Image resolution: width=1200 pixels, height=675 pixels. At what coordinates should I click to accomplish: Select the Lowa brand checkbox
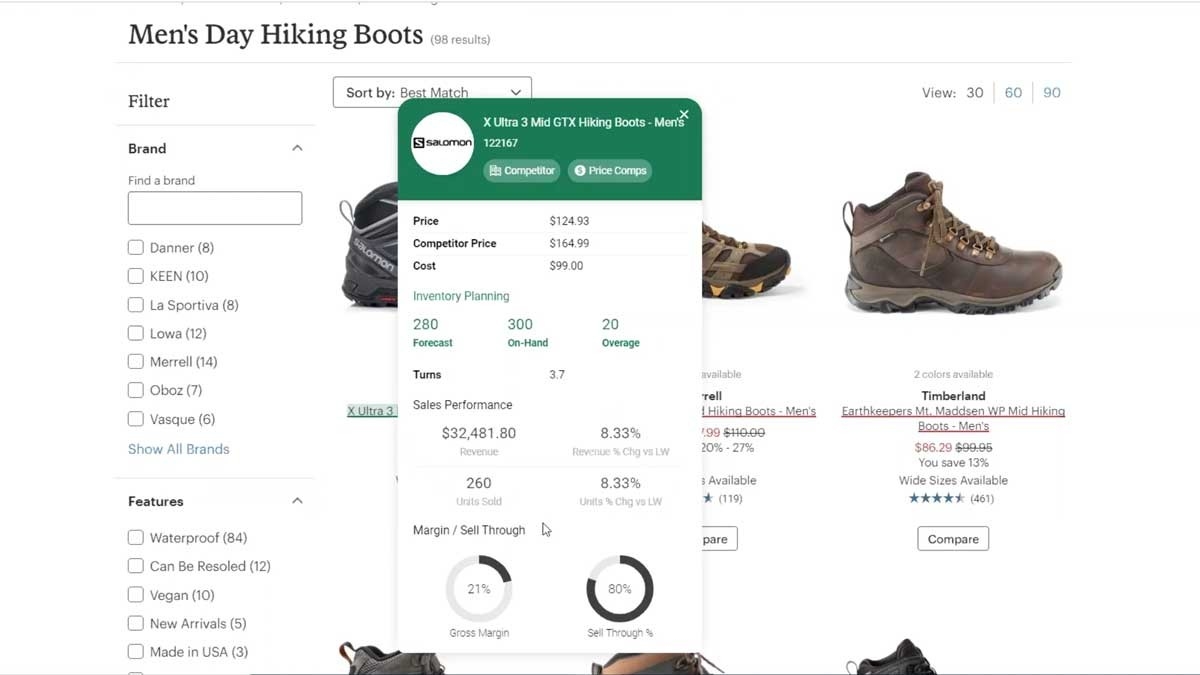(x=135, y=333)
